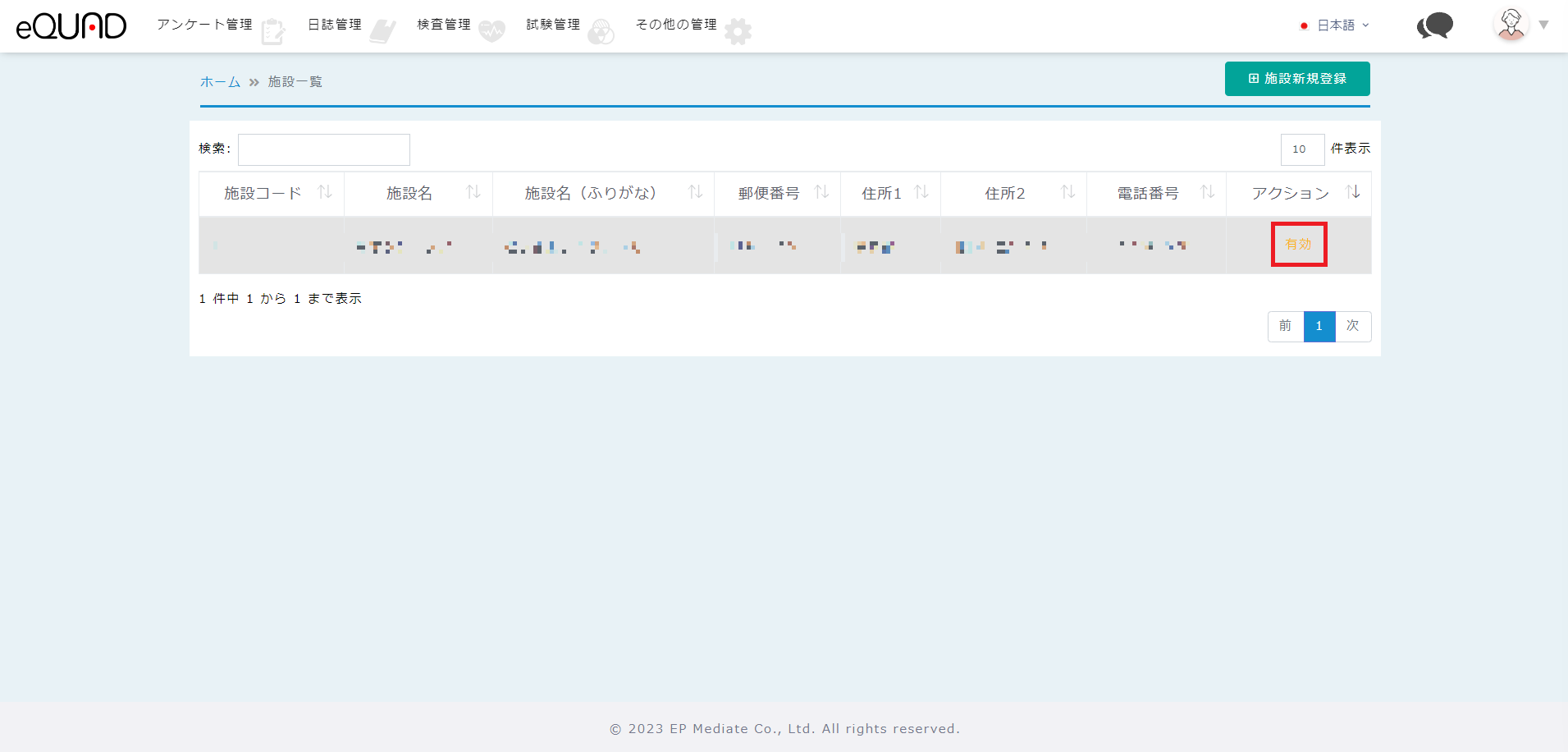The image size is (1568, 752).
Task: Sort by 郵便番号 column arrows
Action: [821, 192]
